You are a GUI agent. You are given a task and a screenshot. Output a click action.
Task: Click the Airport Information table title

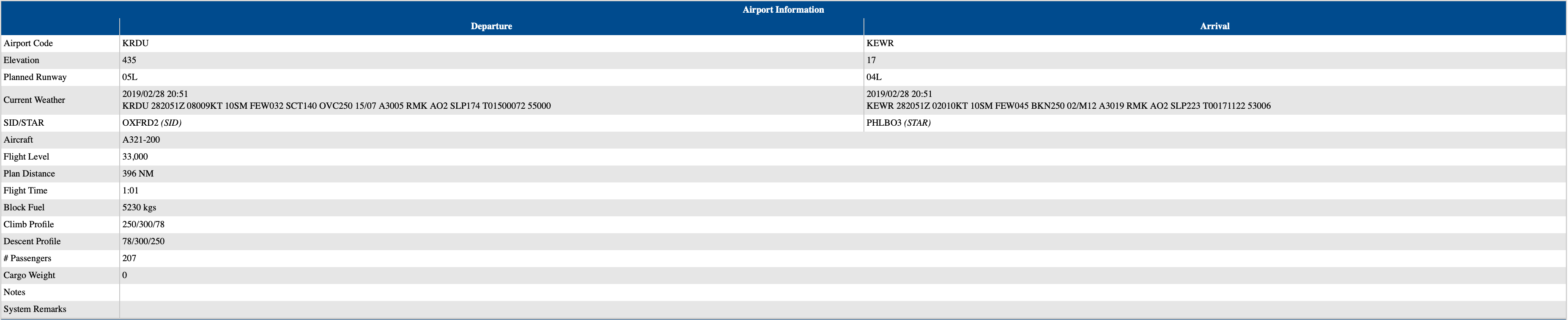coord(783,10)
